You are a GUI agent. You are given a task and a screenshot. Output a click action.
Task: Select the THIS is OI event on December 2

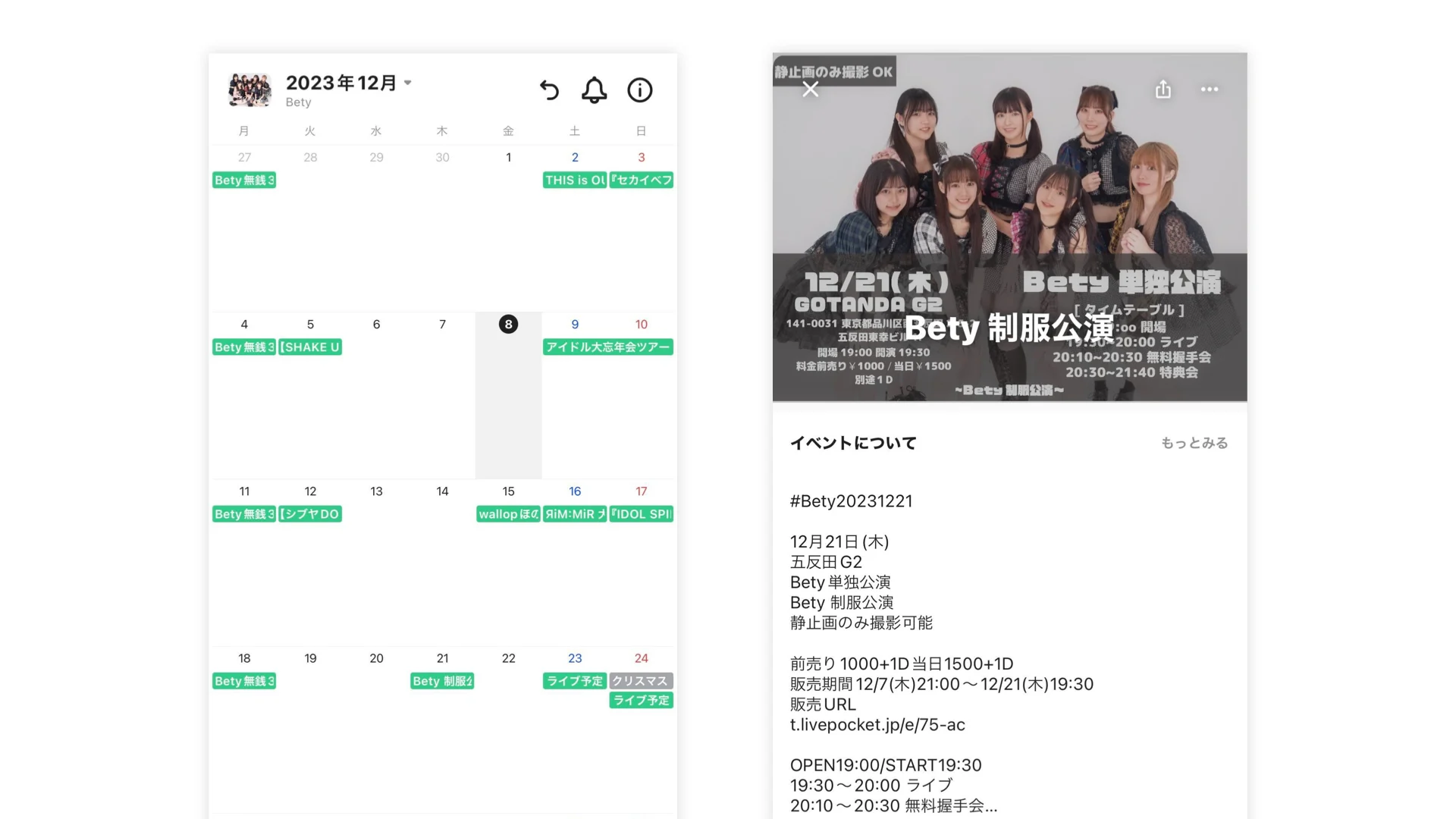coord(575,180)
